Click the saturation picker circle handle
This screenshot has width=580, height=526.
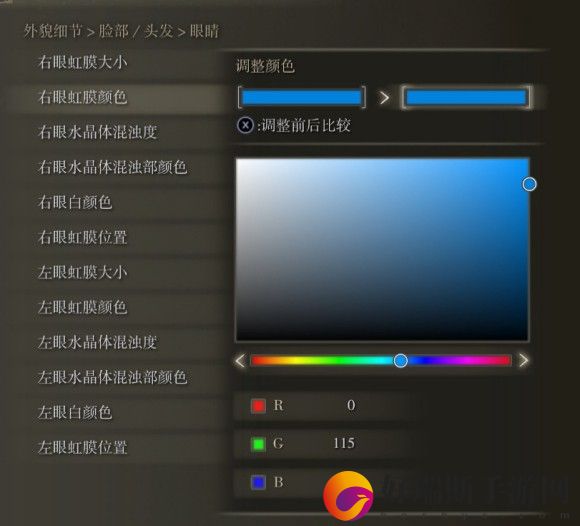529,184
